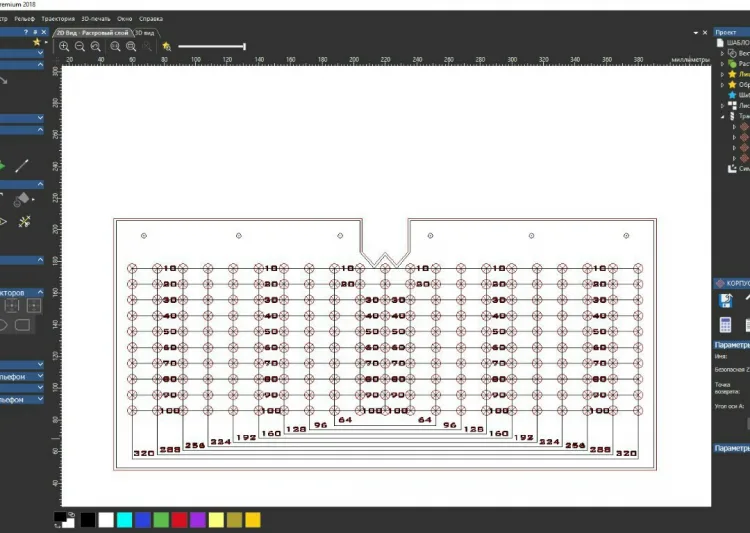The image size is (750, 533).
Task: Pick the red color swatch
Action: click(x=179, y=520)
